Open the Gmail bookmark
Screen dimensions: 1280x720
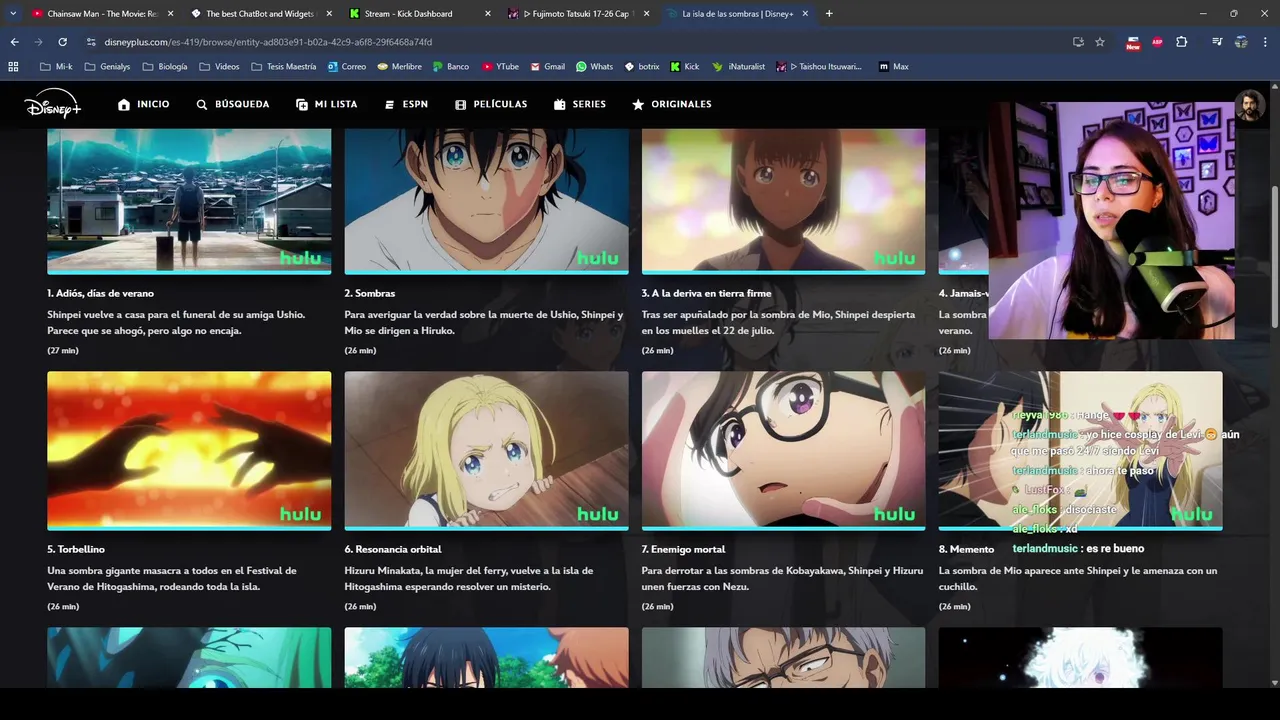click(547, 66)
